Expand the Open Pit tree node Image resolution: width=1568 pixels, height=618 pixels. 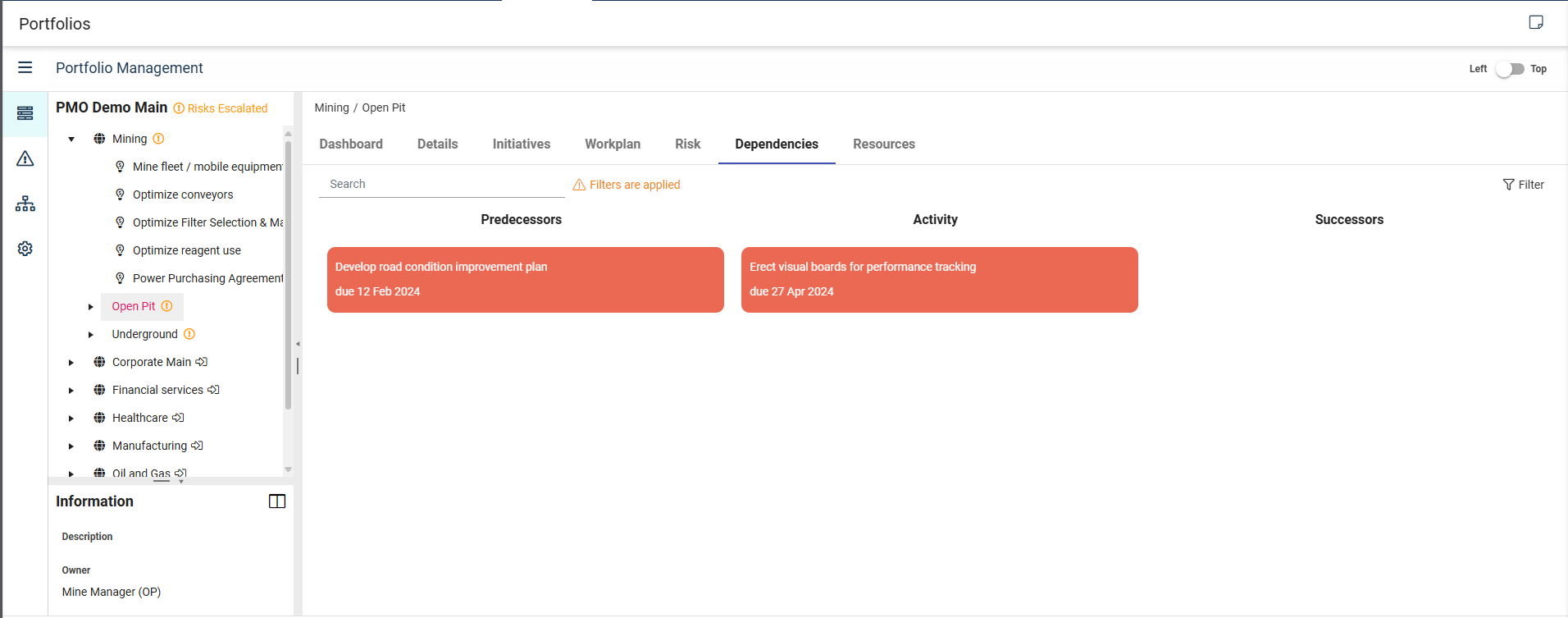tap(91, 306)
